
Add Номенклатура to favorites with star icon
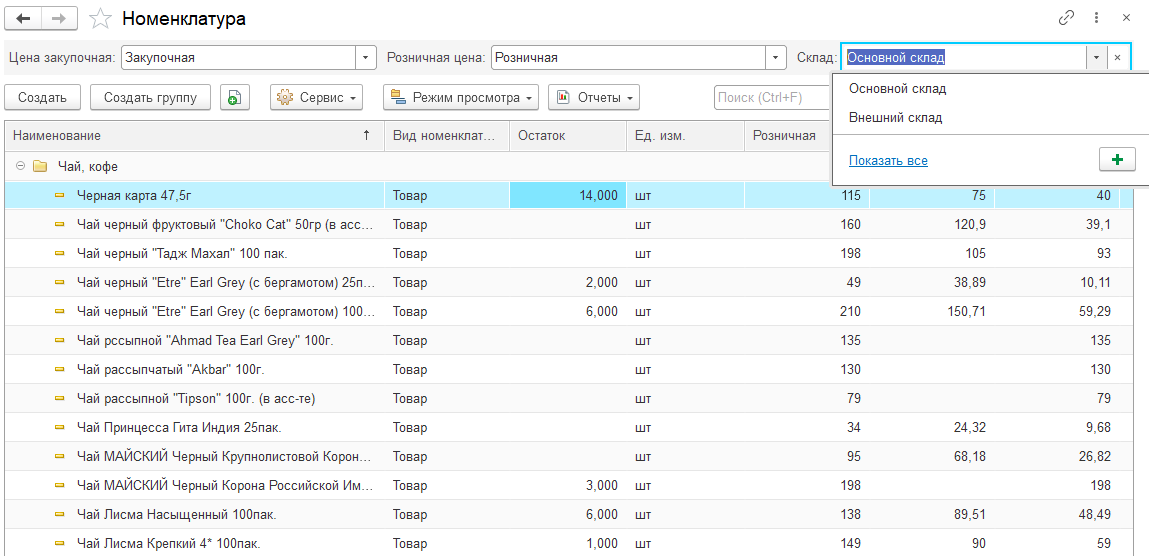tap(100, 19)
